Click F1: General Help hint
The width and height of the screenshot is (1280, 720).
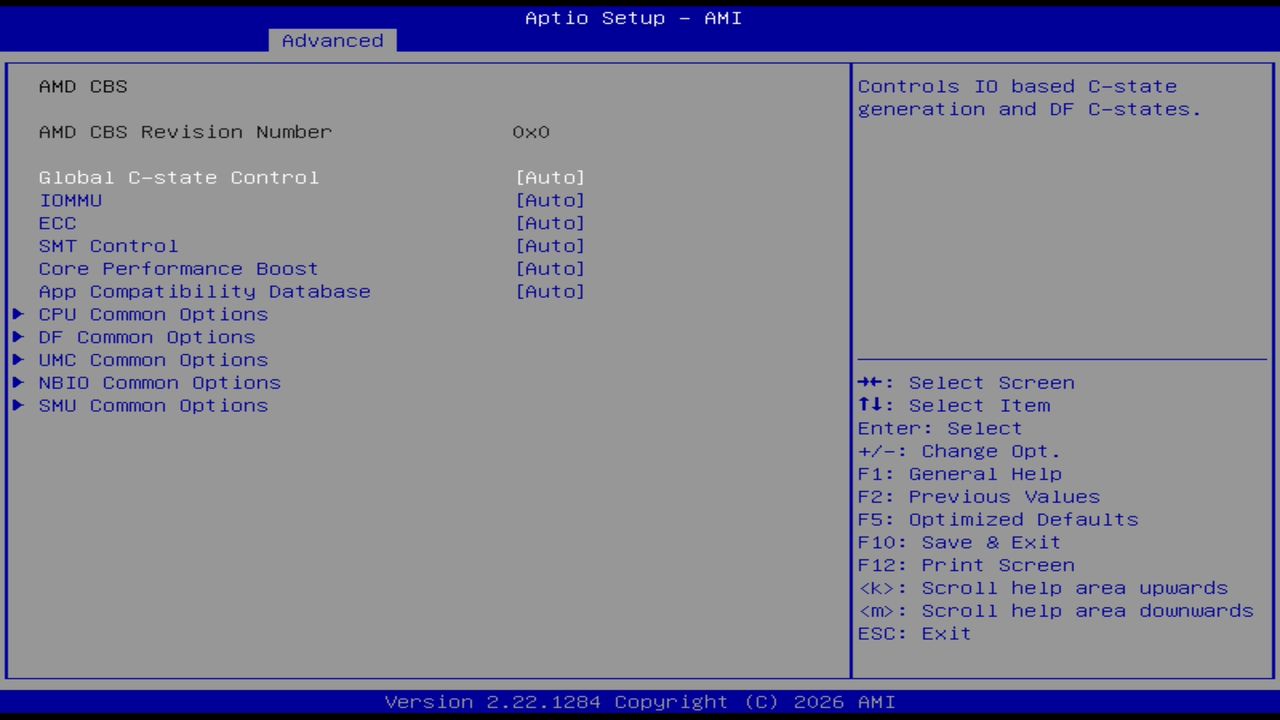tap(959, 474)
